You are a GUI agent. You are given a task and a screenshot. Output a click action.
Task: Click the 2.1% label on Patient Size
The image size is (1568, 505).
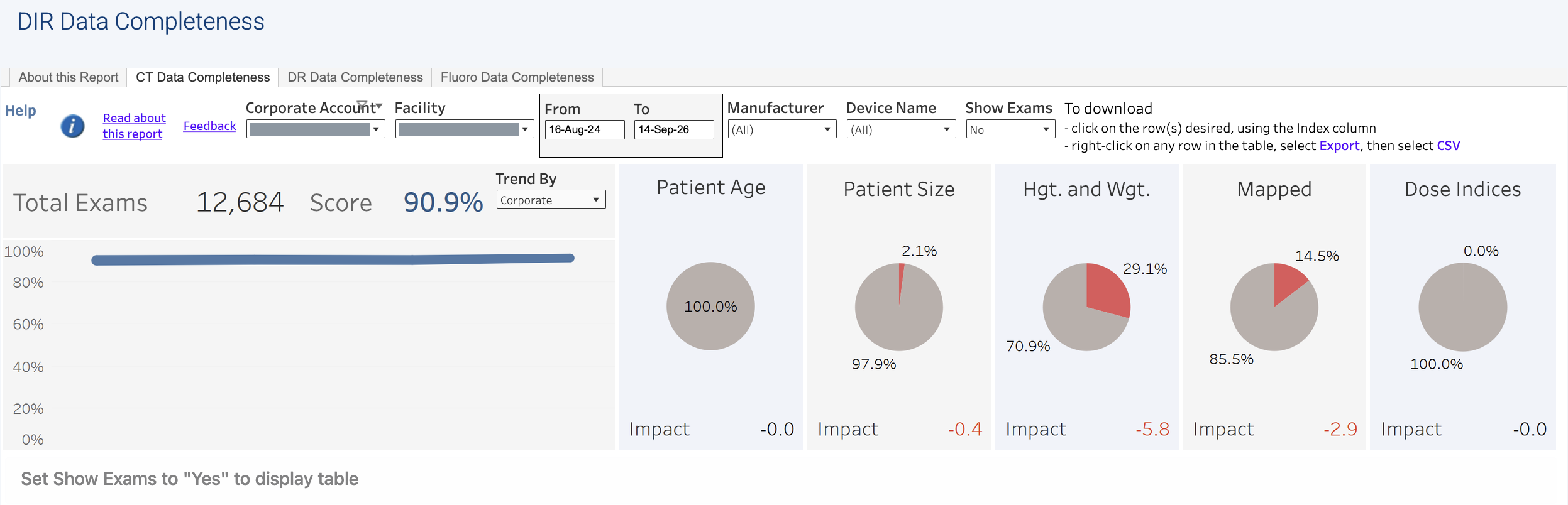(919, 251)
